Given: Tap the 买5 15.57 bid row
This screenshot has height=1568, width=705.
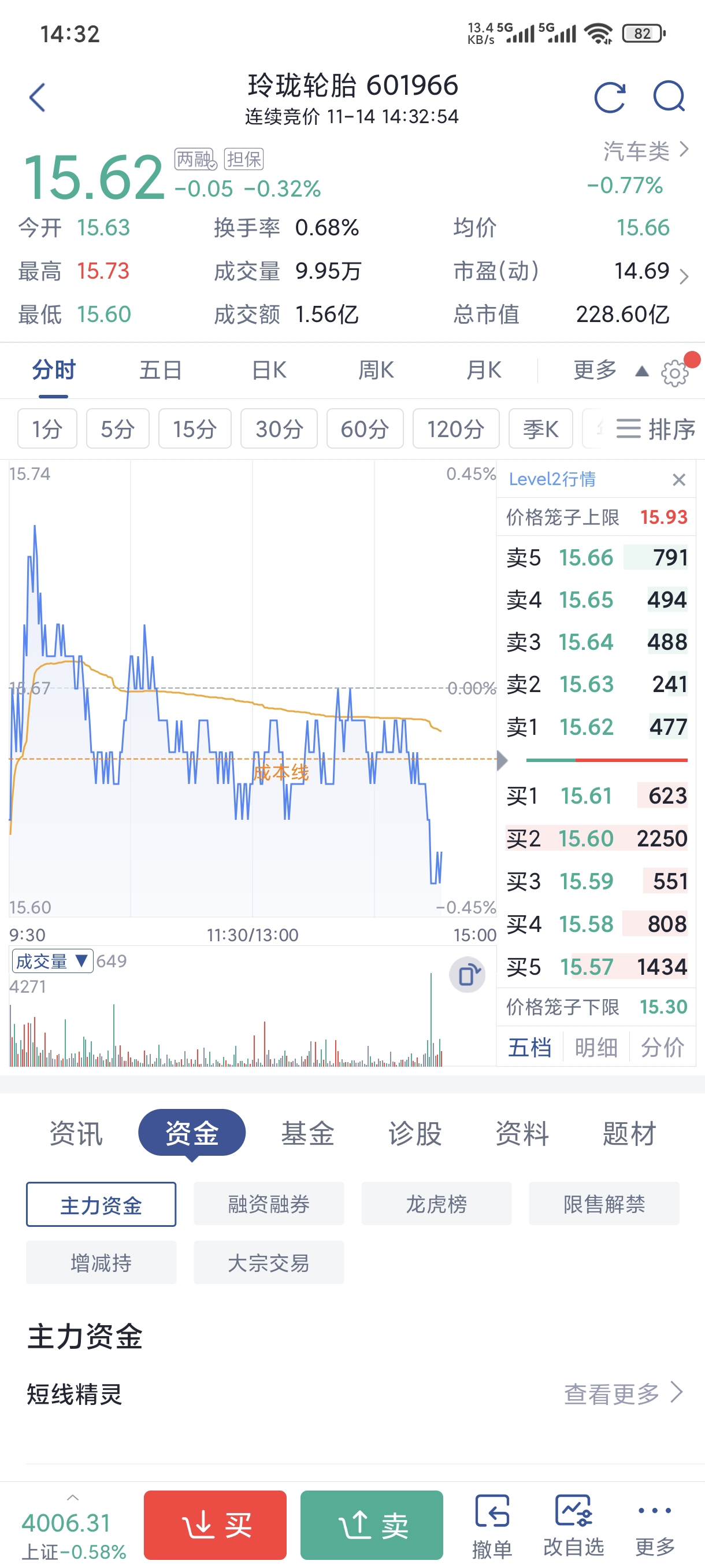Looking at the screenshot, I should click(x=597, y=967).
